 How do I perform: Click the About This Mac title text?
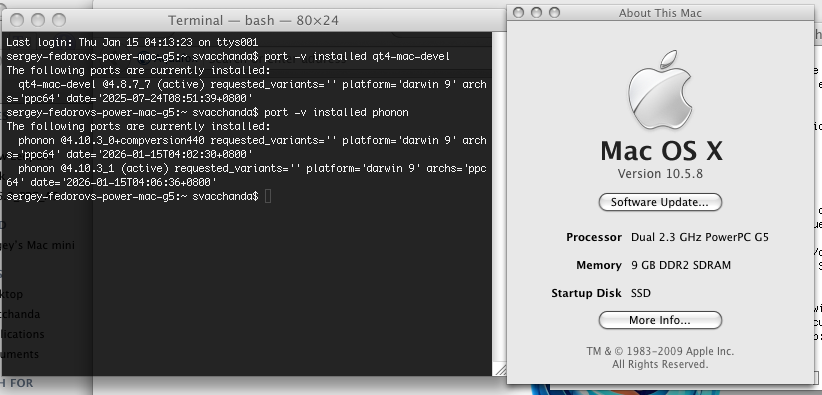660,13
